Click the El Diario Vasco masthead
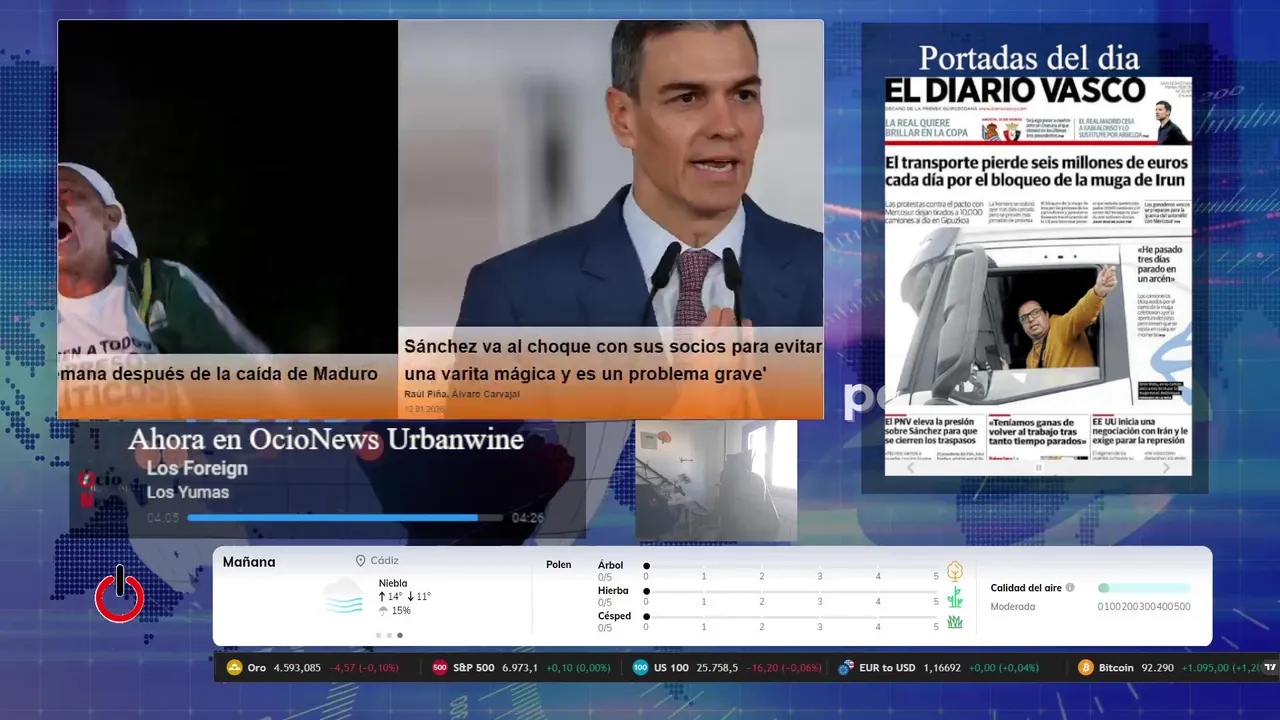1280x720 pixels. click(x=1016, y=90)
